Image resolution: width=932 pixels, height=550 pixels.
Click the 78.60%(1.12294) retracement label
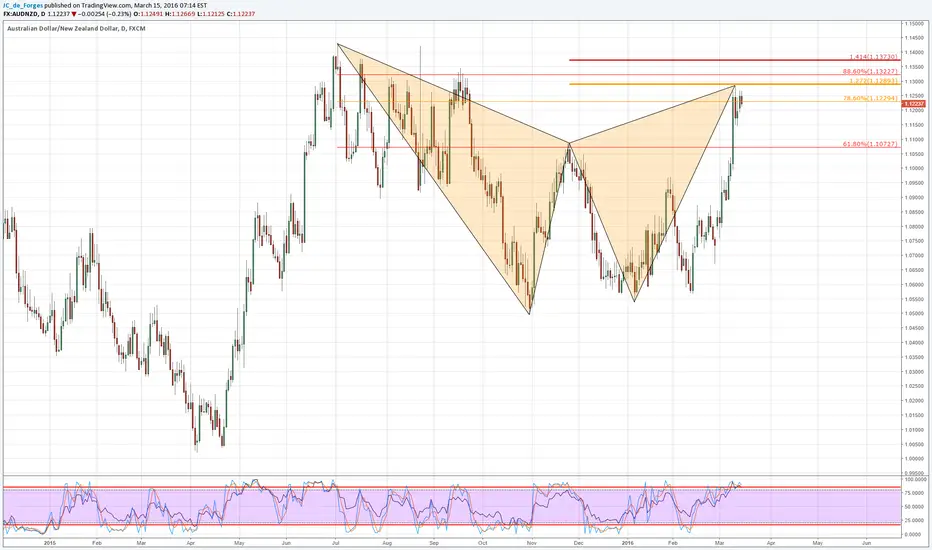(x=870, y=98)
